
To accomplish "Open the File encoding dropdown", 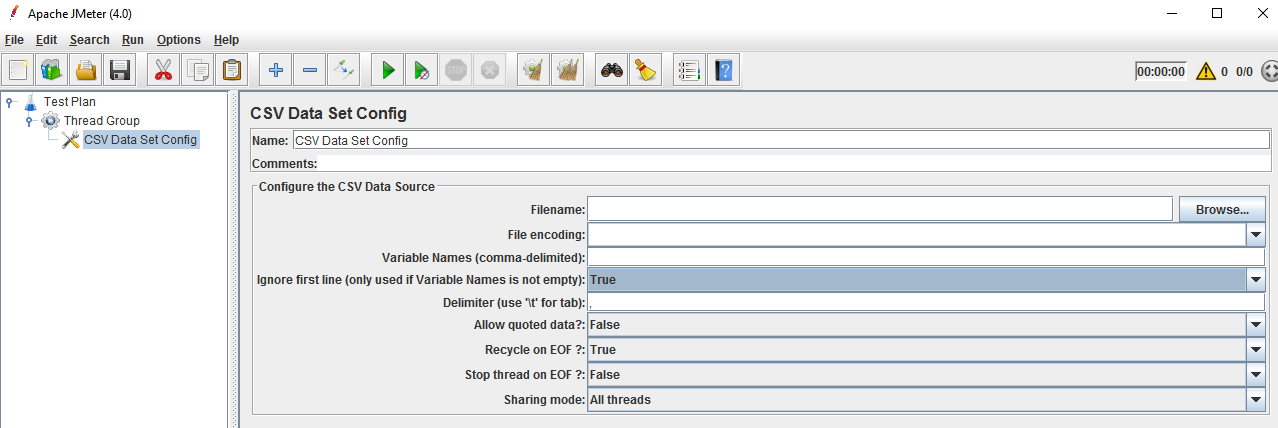I will (x=1257, y=235).
